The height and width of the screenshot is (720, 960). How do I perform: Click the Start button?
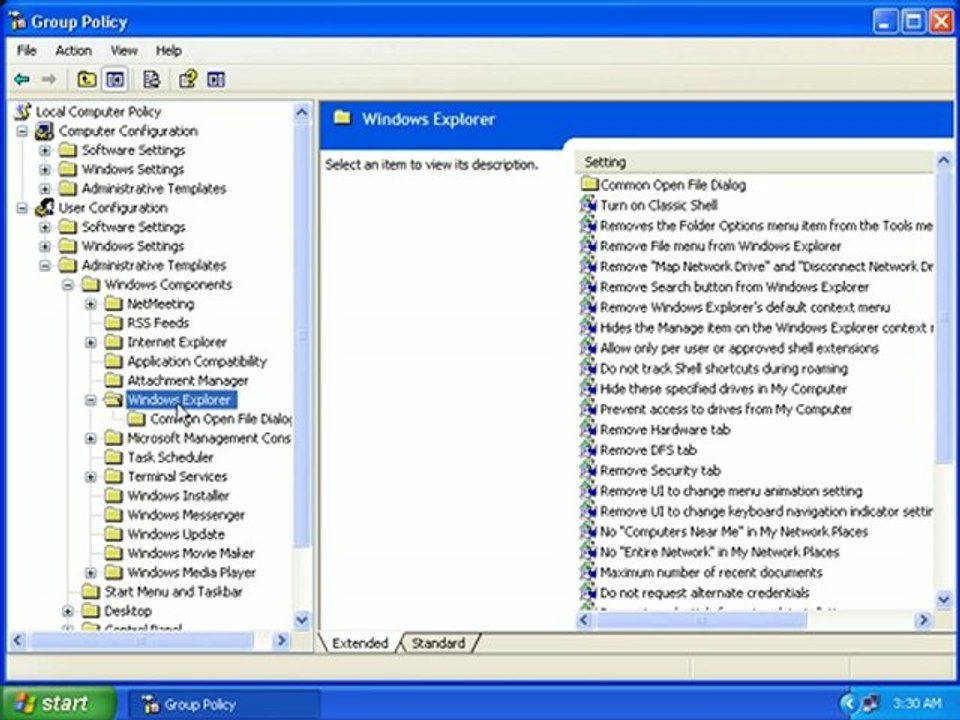58,703
